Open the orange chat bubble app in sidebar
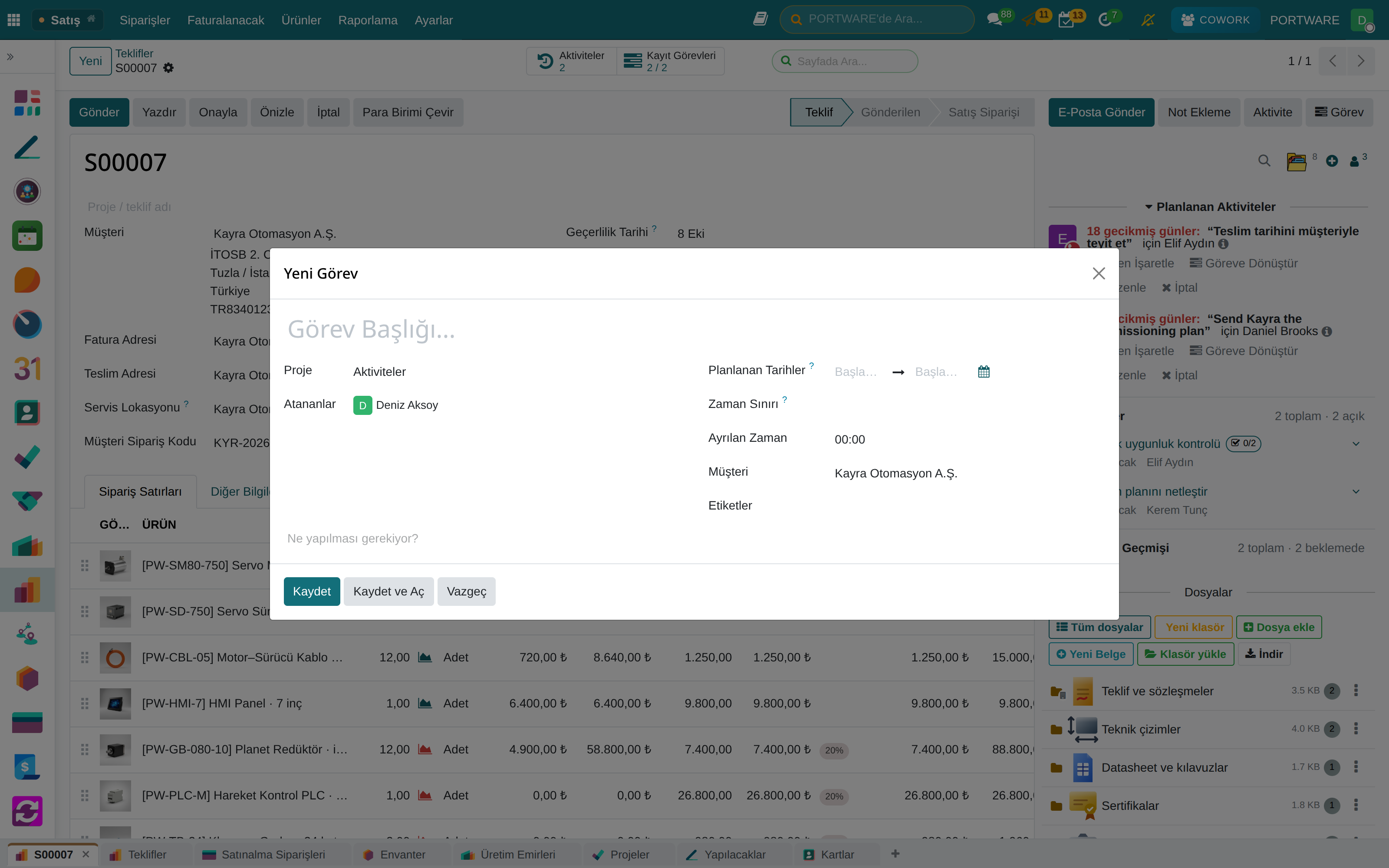Screen dimensions: 1389x868 click(27, 280)
